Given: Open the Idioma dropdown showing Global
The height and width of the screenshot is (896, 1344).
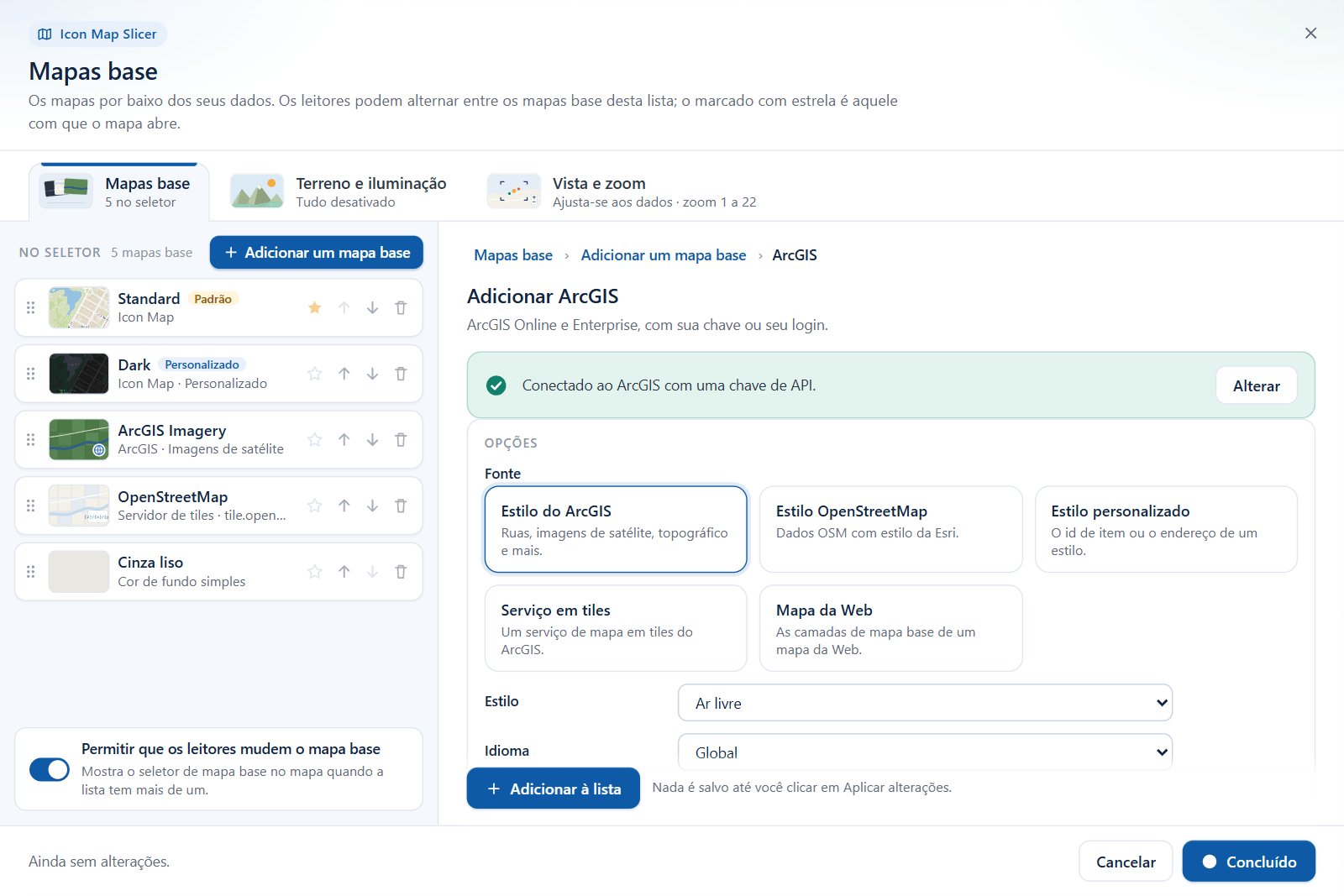Looking at the screenshot, I should tap(925, 752).
